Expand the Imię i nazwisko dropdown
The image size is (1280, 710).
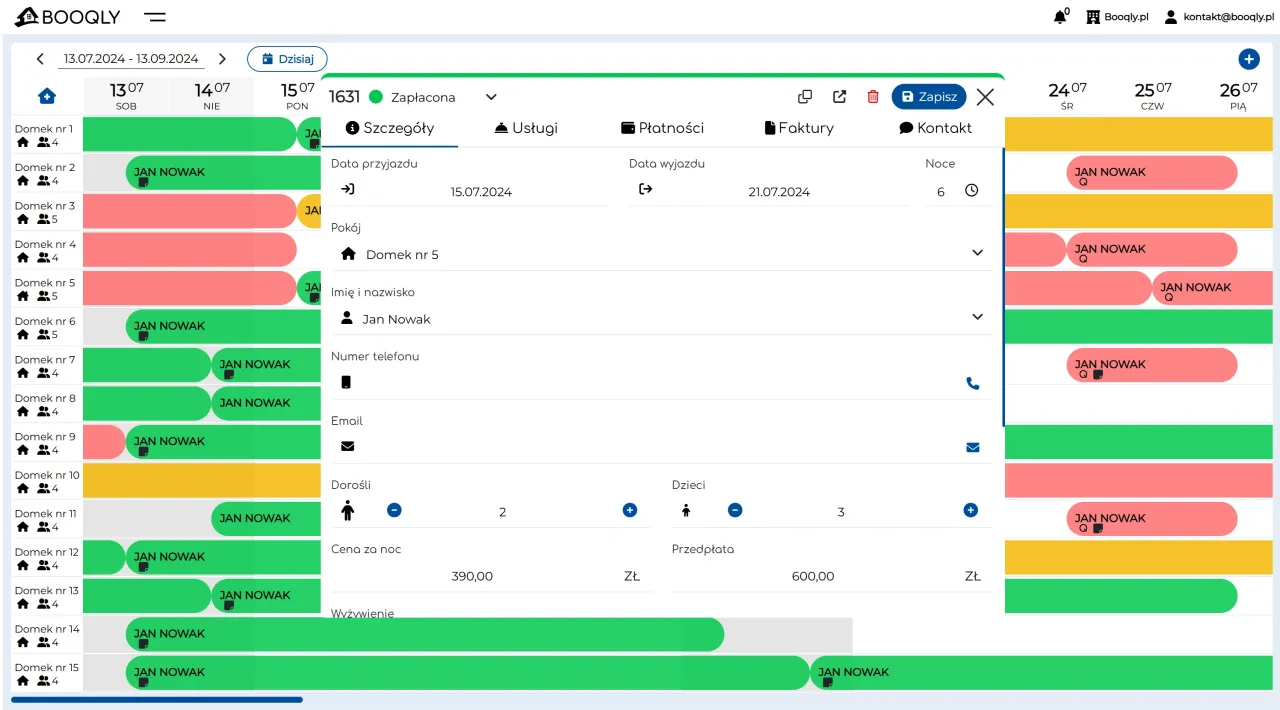pyautogui.click(x=977, y=317)
